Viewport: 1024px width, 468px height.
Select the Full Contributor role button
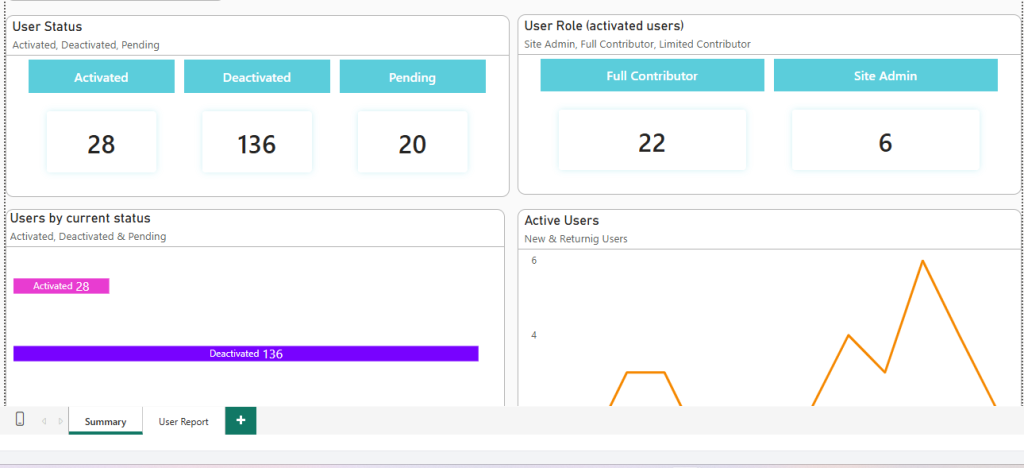coord(652,76)
